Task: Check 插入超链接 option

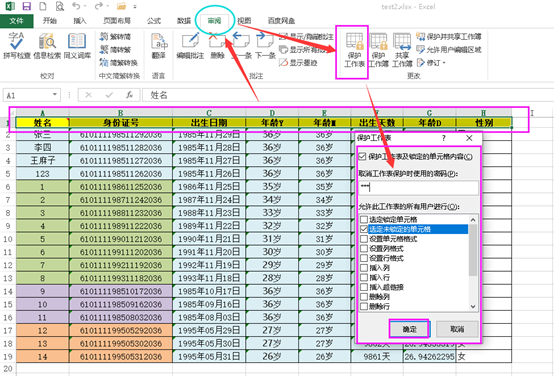Action: coord(364,287)
